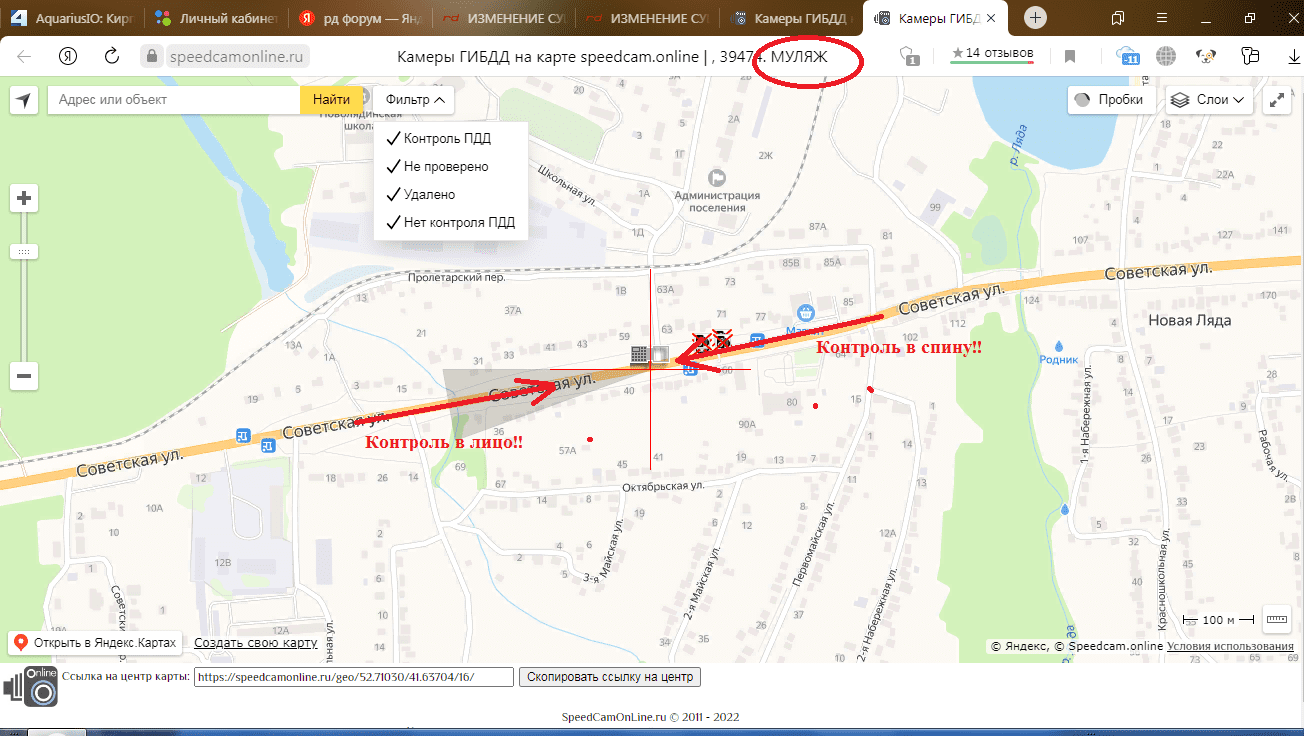Zoom out with the minus button

point(24,376)
